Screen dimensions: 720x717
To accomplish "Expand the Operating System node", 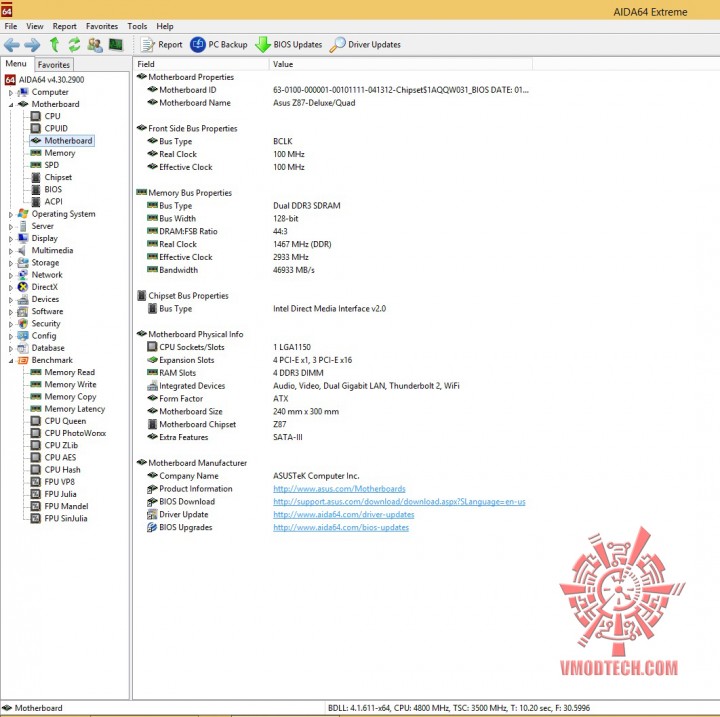I will [x=11, y=215].
